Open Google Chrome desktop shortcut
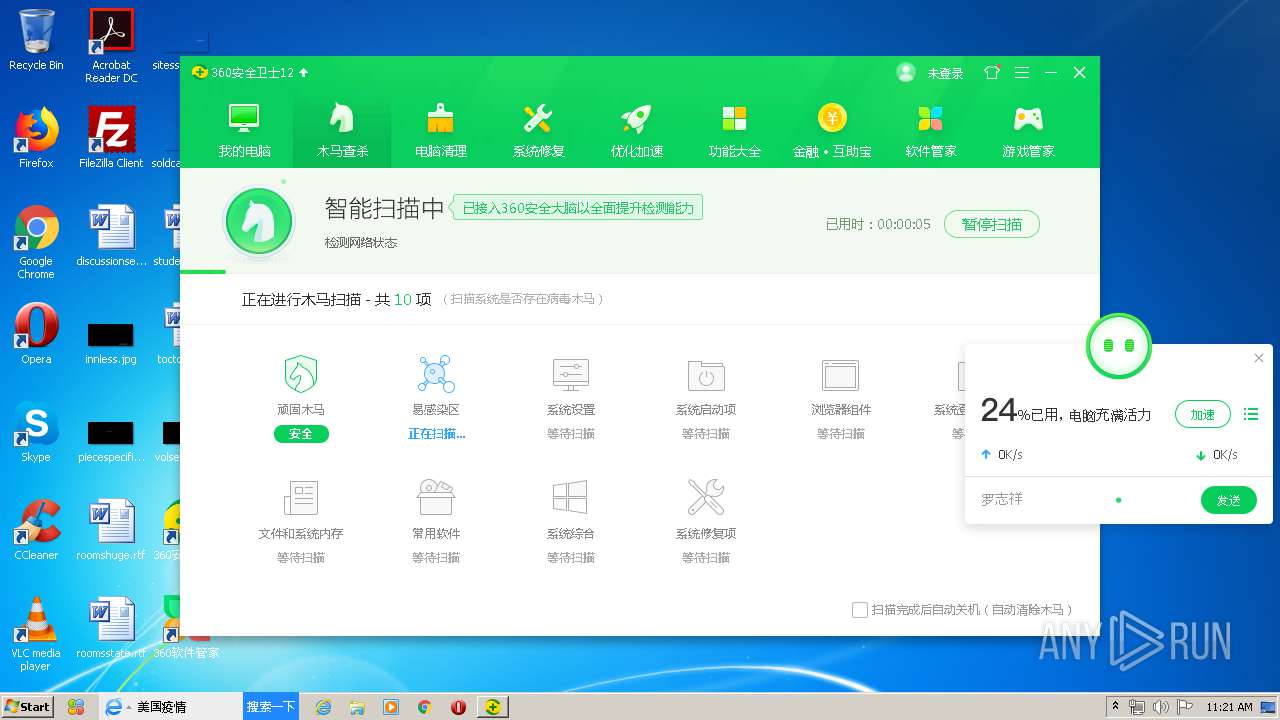The height and width of the screenshot is (720, 1280). (x=36, y=242)
